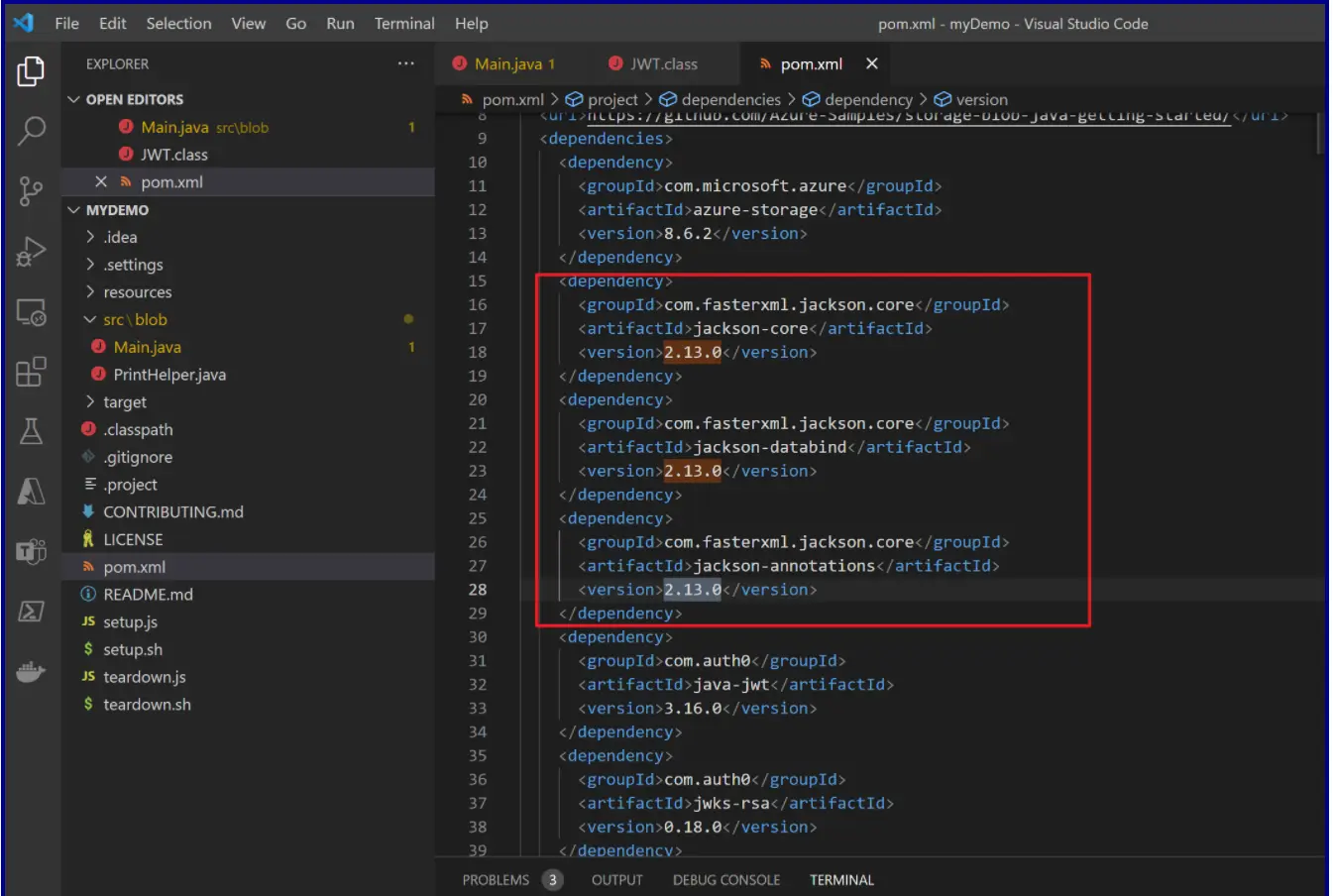This screenshot has width=1333, height=896.
Task: Open the Edit menu
Action: click(112, 23)
